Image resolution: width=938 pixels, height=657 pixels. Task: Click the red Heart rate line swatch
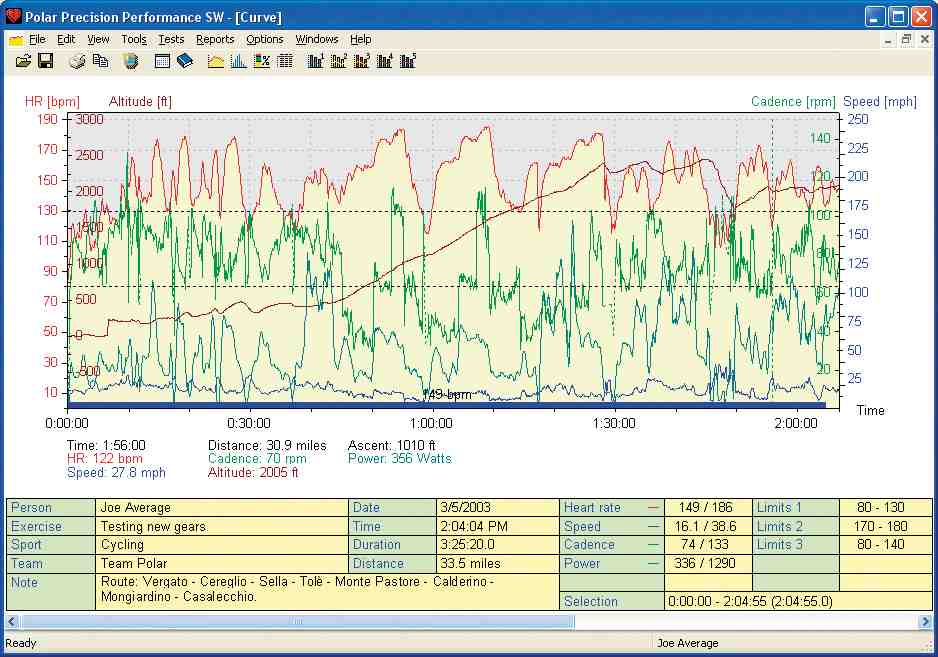point(653,508)
